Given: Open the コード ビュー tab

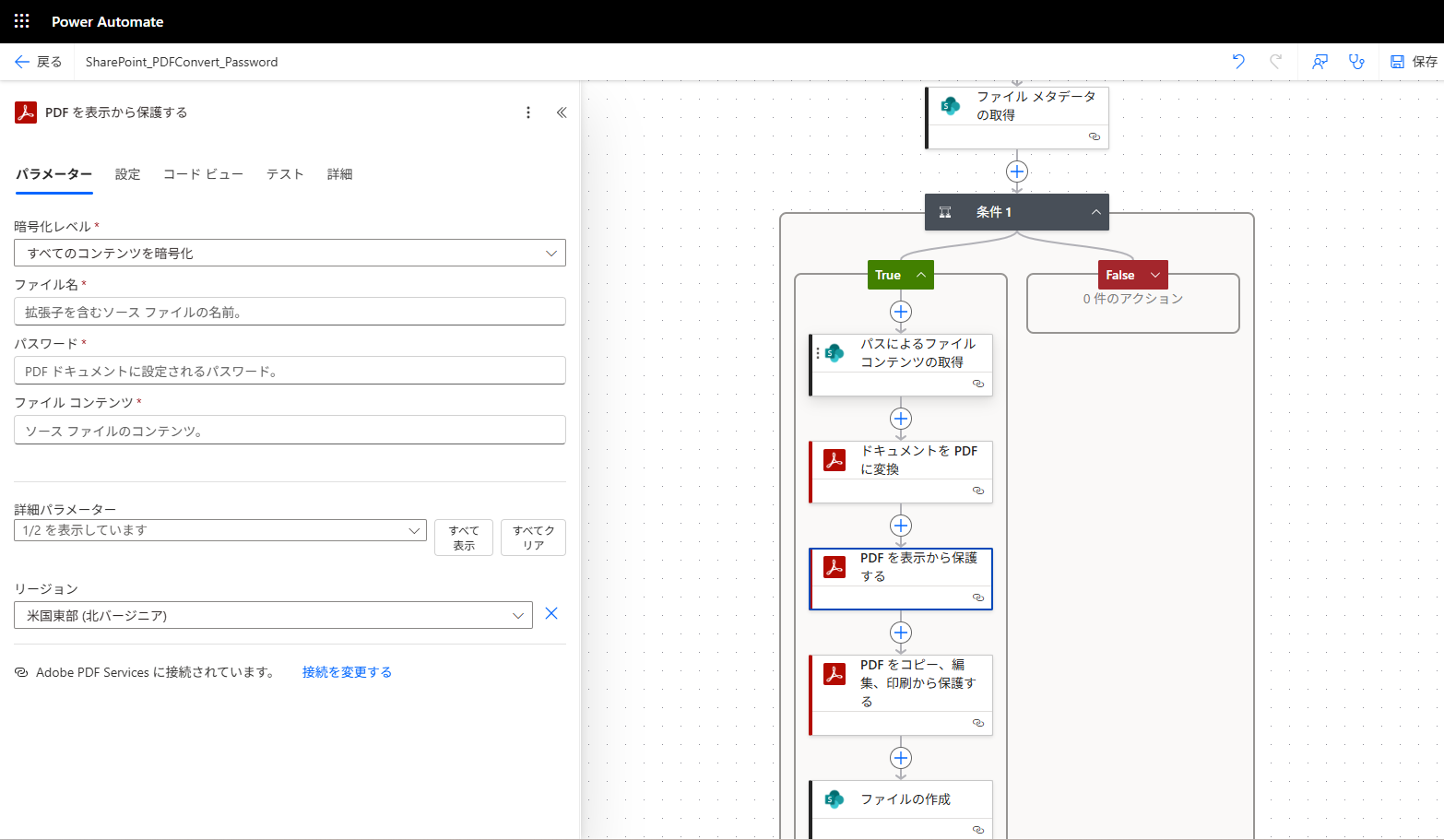Looking at the screenshot, I should tap(203, 174).
